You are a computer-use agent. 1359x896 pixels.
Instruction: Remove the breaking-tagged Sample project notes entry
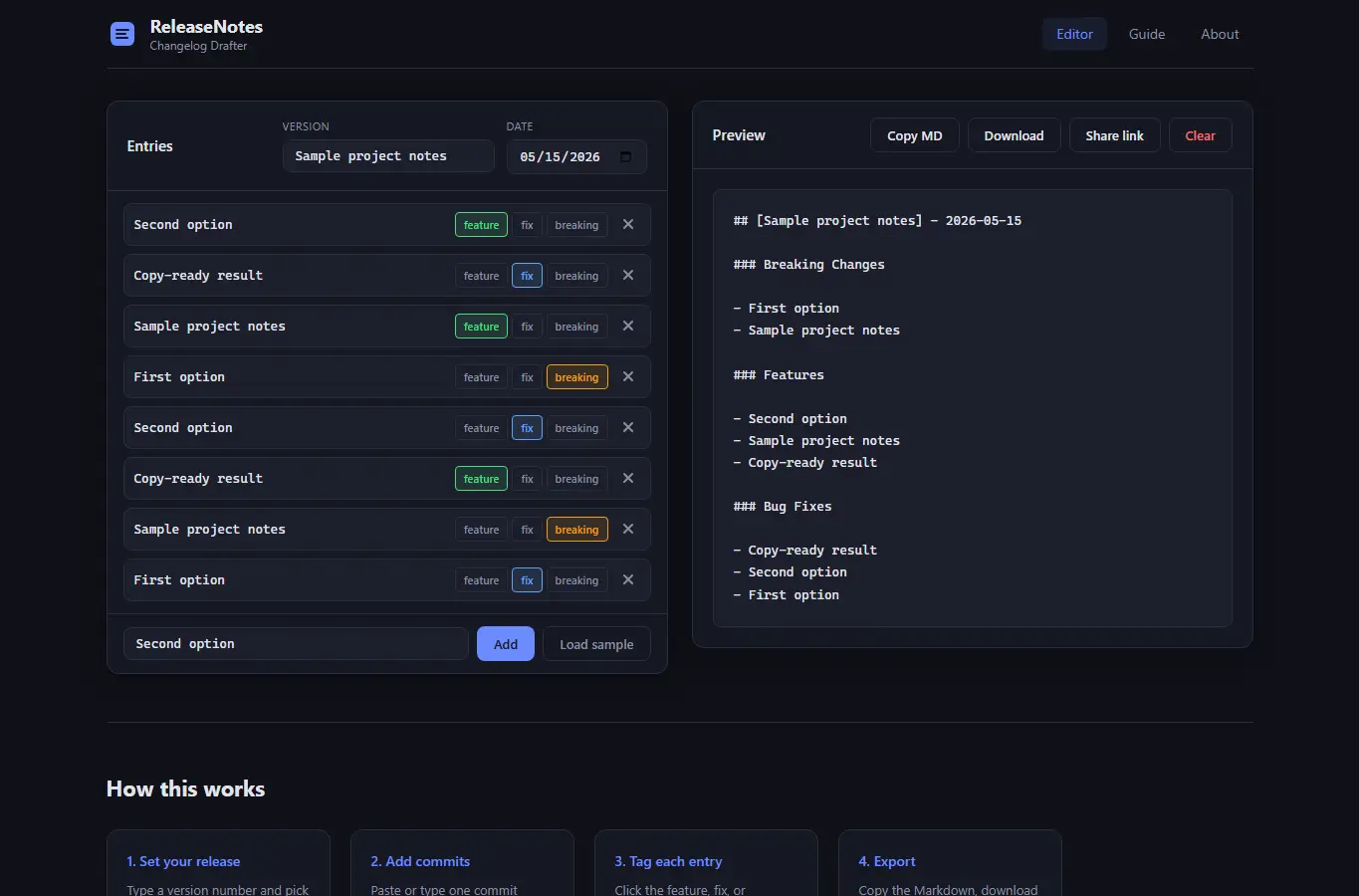628,530
